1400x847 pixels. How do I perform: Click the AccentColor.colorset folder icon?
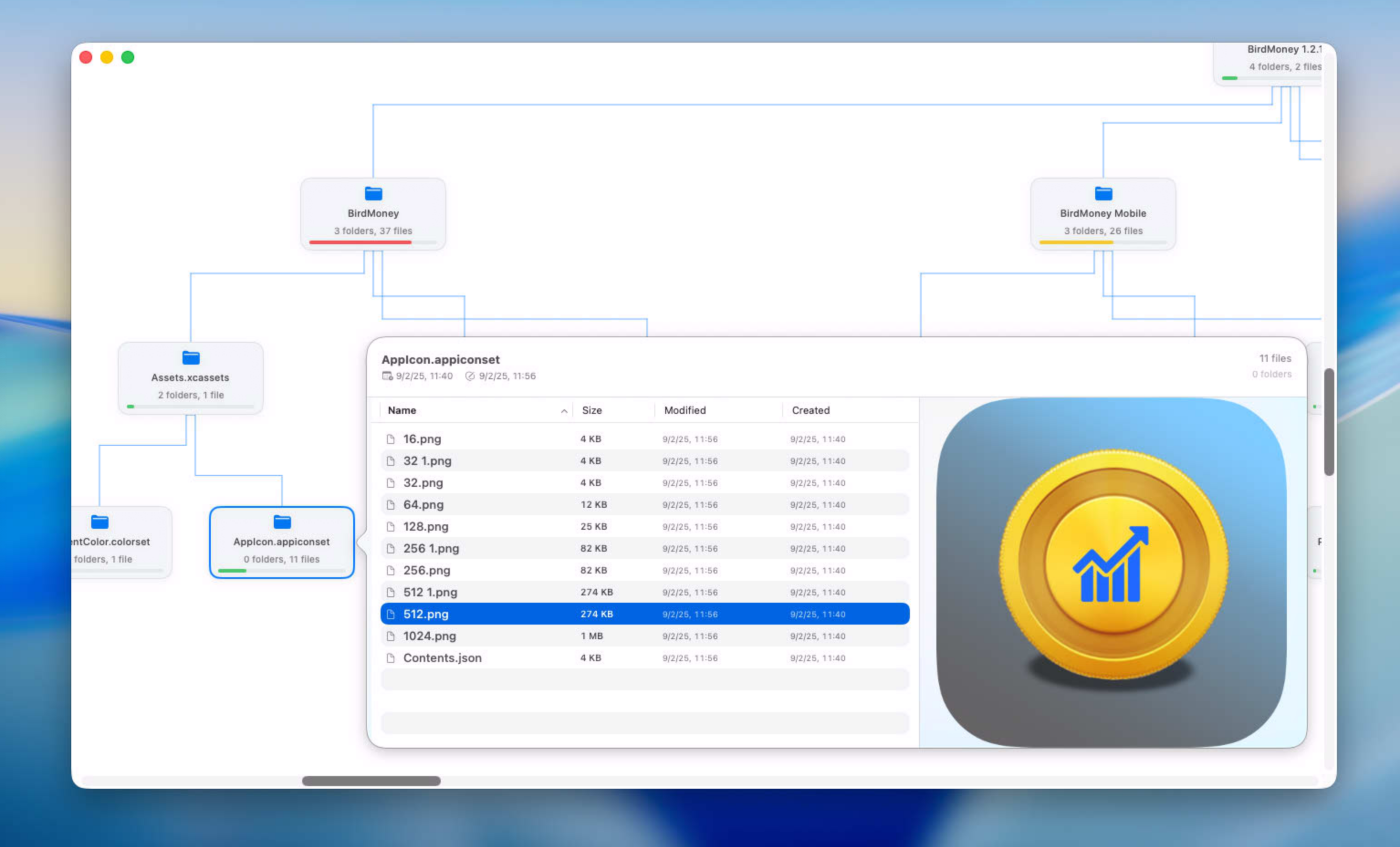click(99, 522)
